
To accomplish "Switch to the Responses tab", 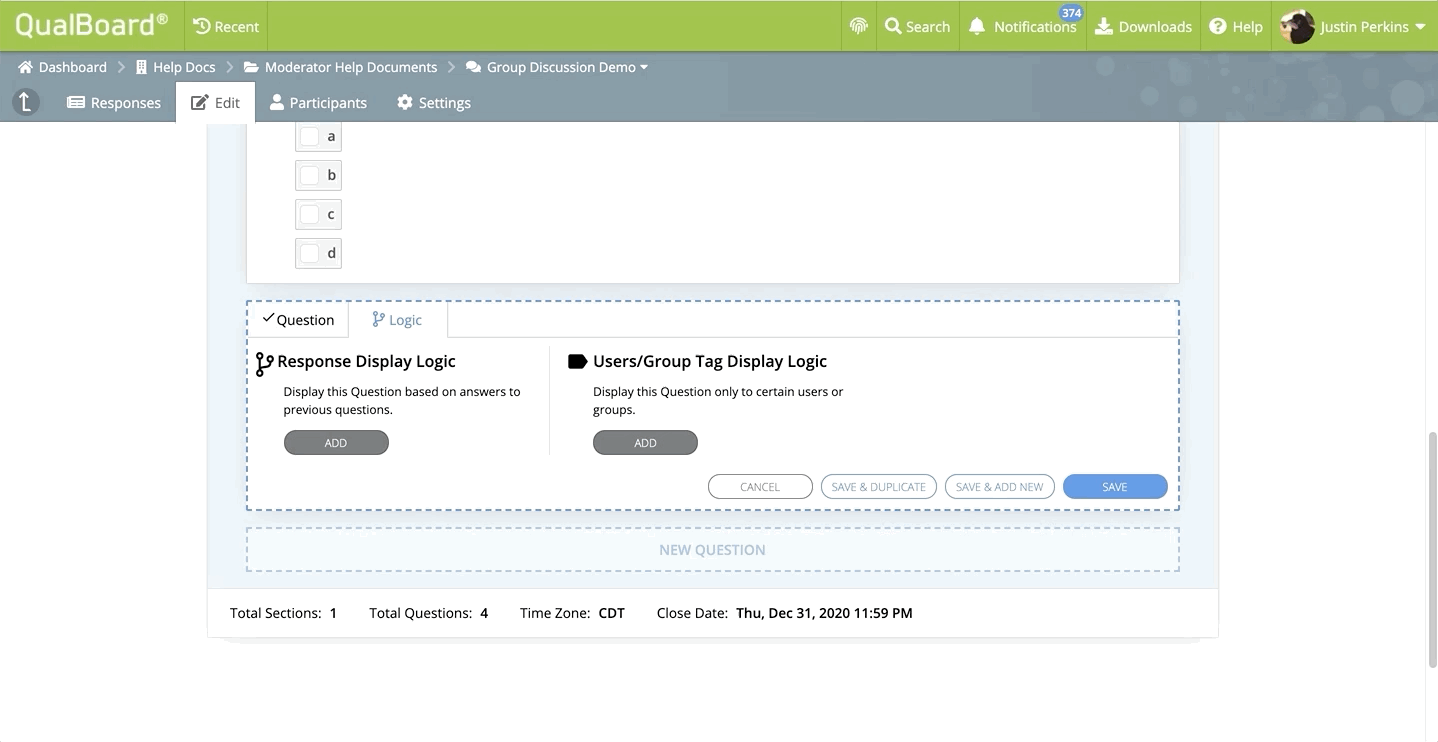I will (x=114, y=102).
